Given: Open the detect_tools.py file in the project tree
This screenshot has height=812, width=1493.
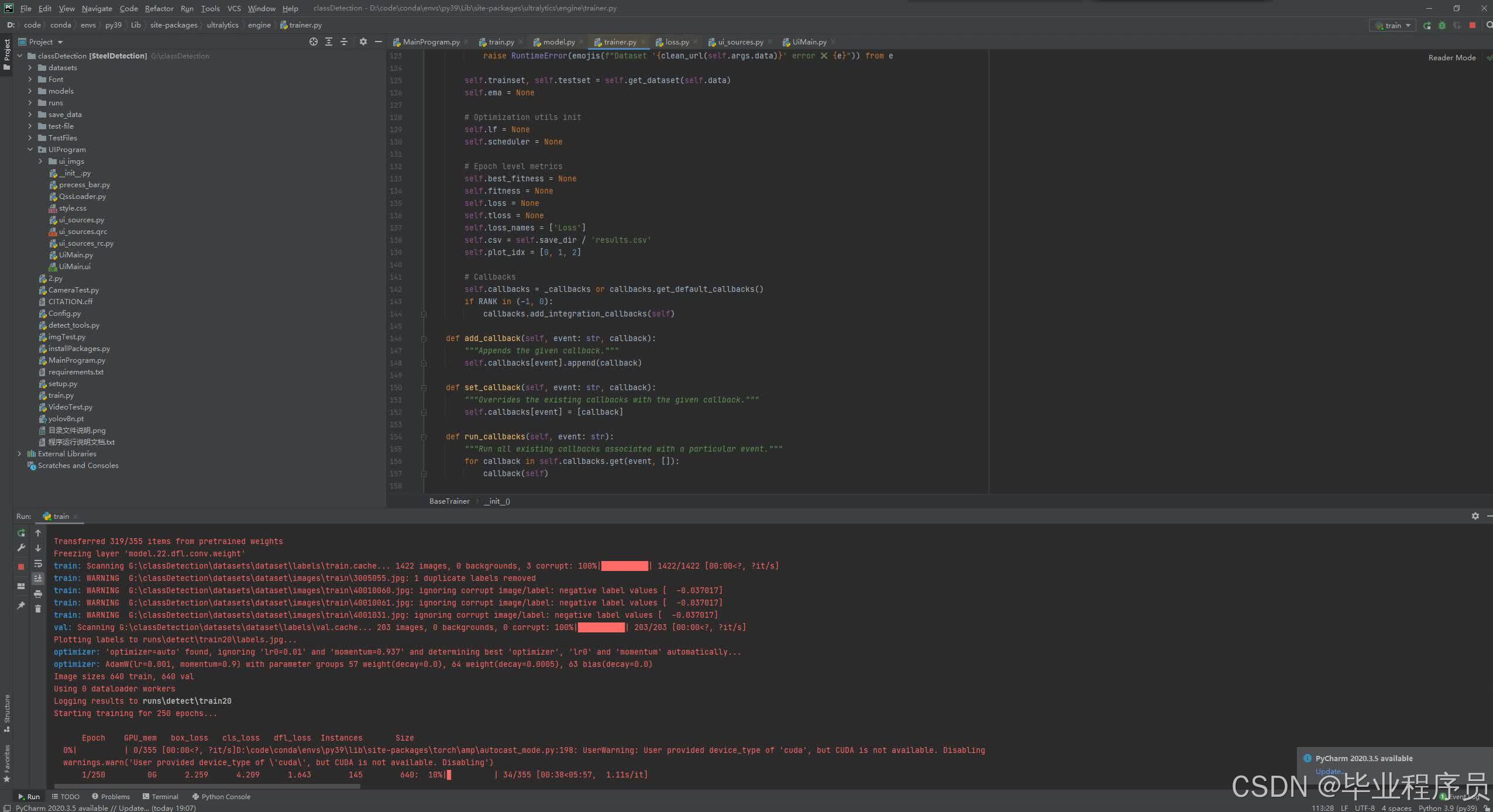Looking at the screenshot, I should pyautogui.click(x=74, y=325).
